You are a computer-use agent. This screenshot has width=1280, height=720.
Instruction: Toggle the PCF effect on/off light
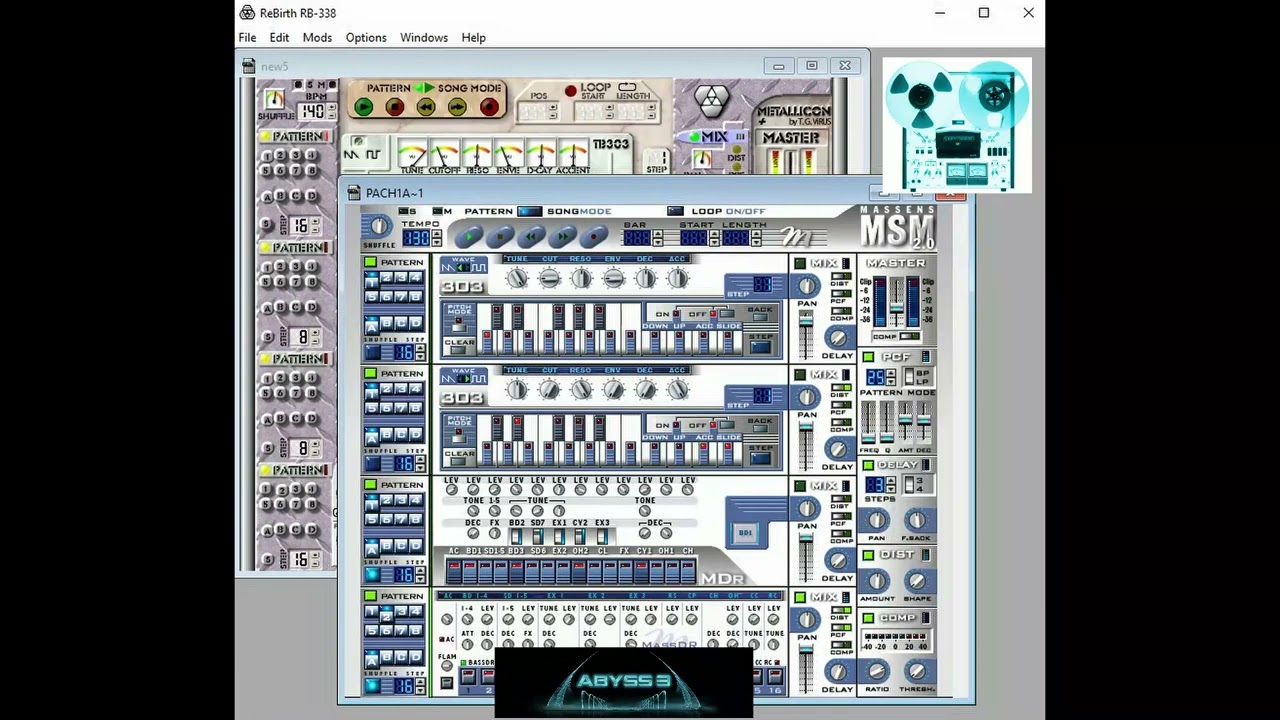[x=868, y=357]
